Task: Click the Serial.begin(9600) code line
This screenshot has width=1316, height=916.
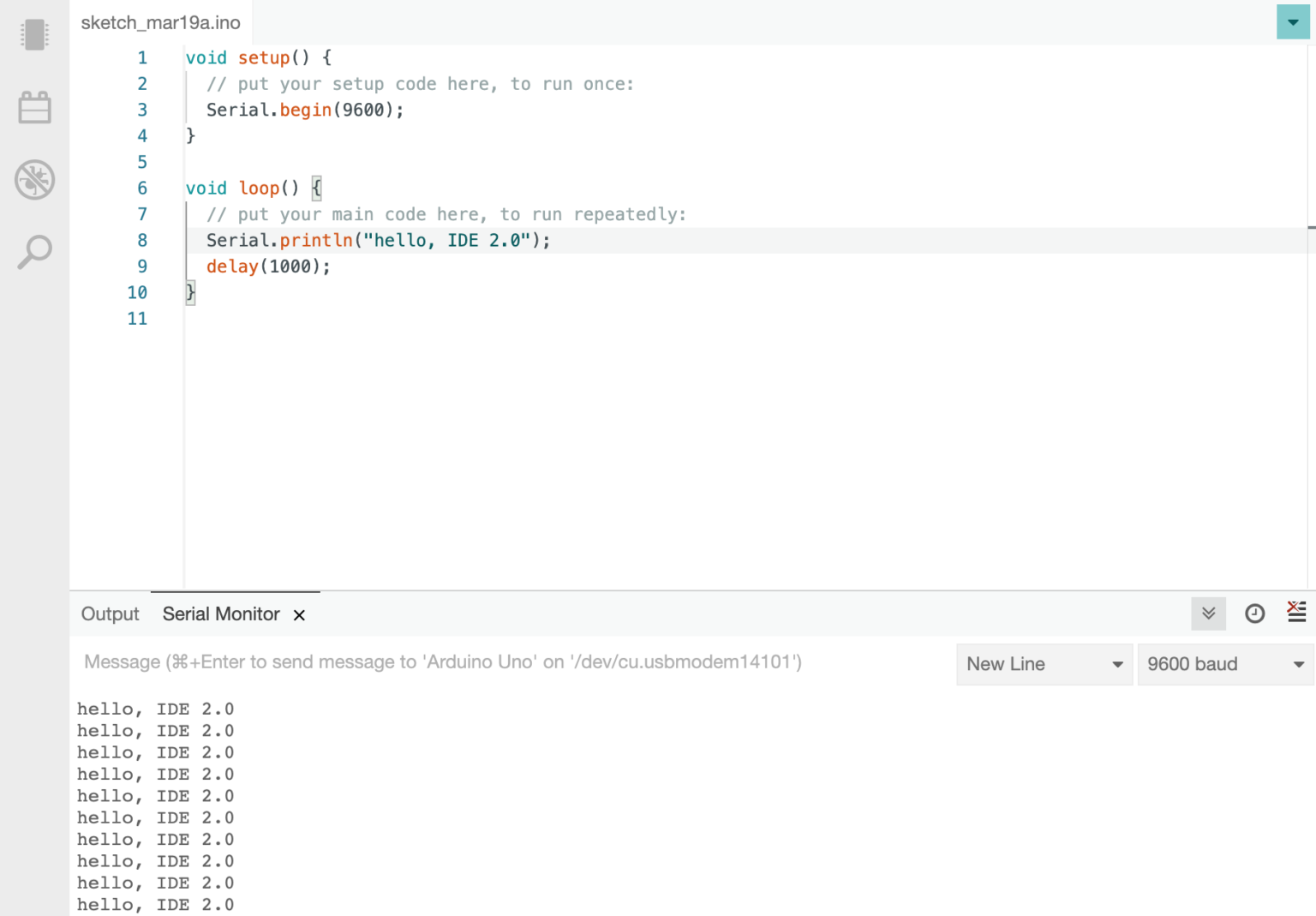Action: coord(304,111)
